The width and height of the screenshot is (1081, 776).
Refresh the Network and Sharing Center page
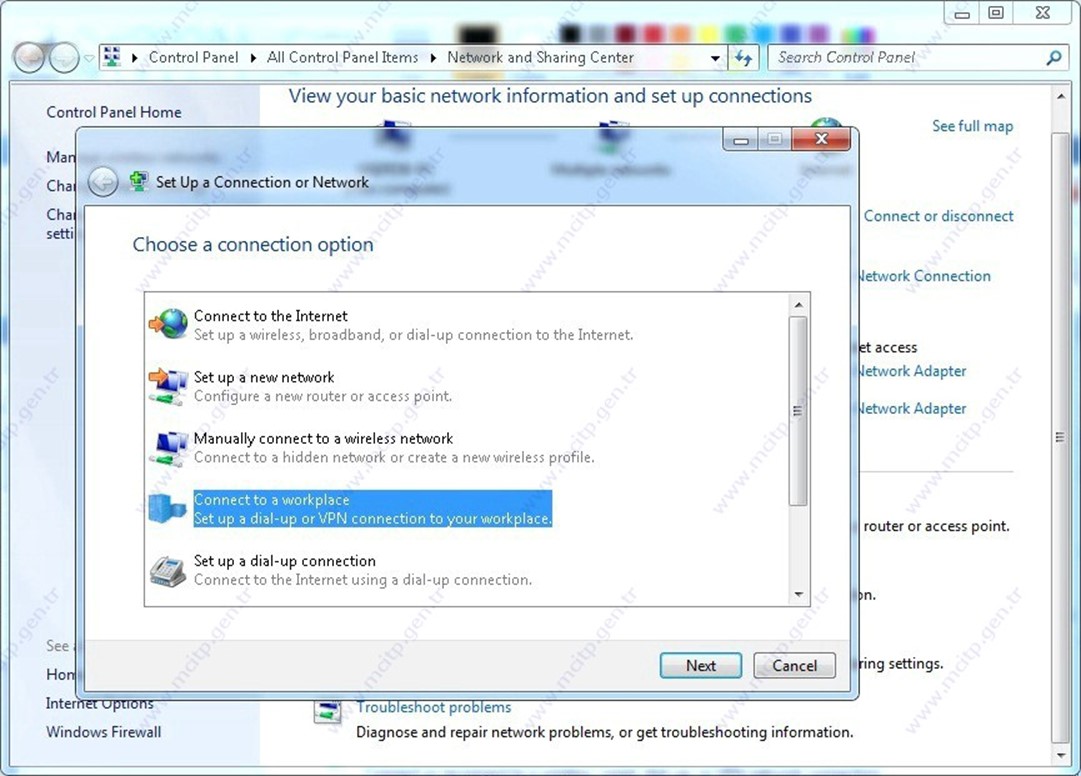(743, 58)
